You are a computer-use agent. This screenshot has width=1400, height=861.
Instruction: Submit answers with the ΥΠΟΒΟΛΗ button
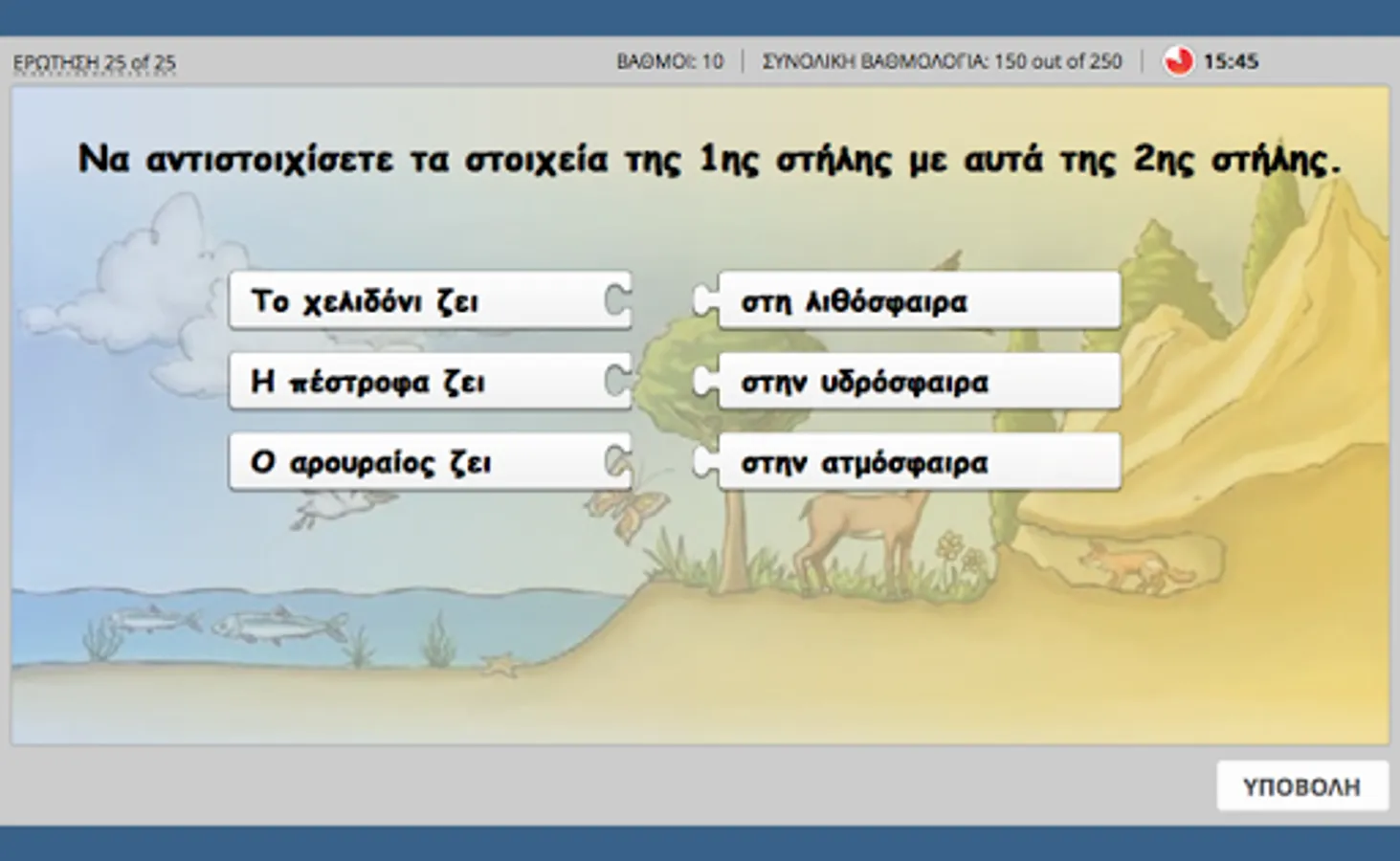pos(1301,786)
